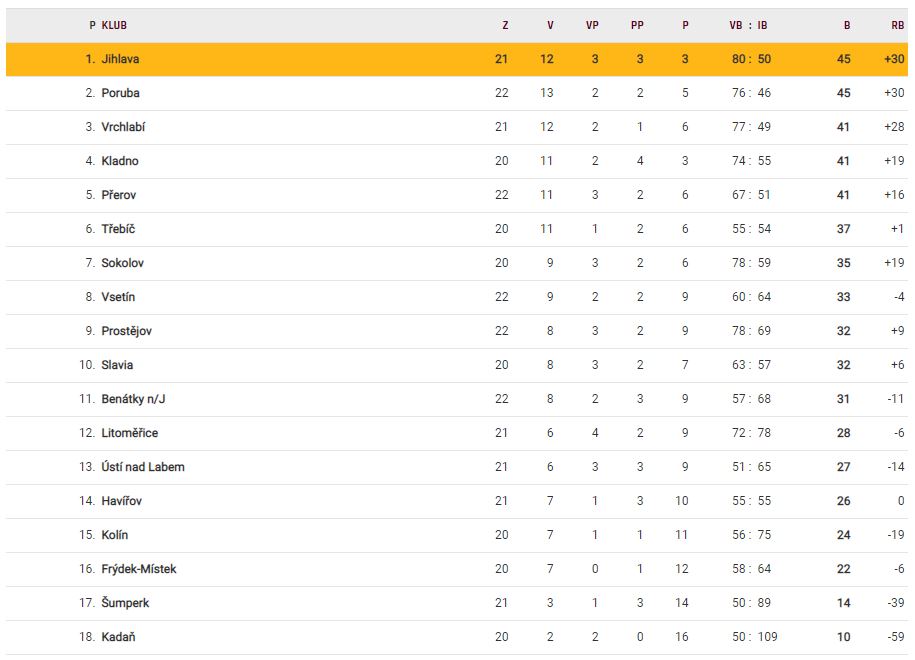The image size is (915, 660).
Task: Select the Prostějov team name
Action: coord(126,331)
